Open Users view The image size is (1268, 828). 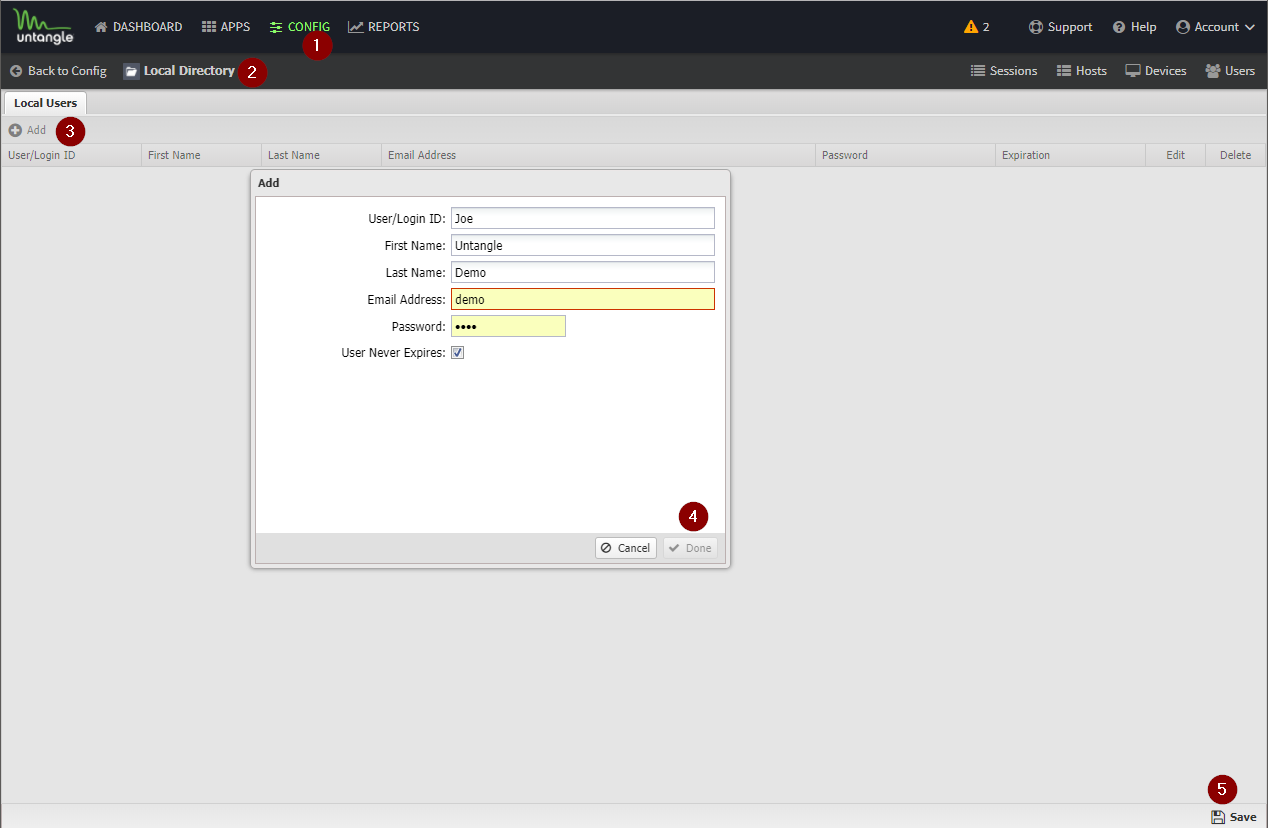(x=1240, y=71)
